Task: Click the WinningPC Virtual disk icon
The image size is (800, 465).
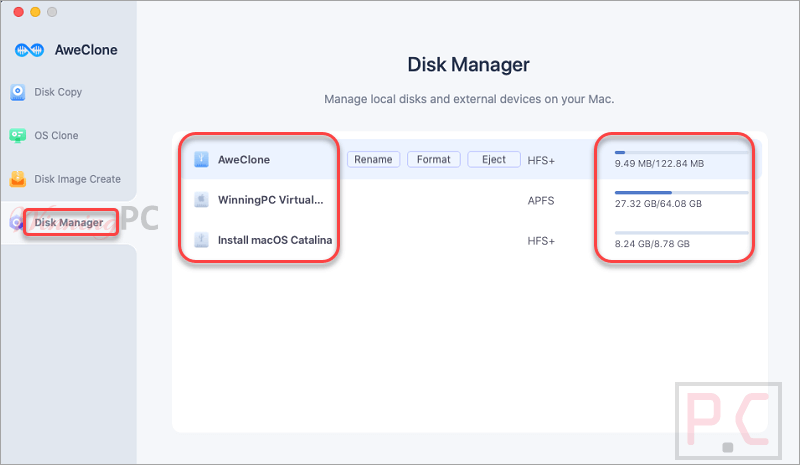Action: click(202, 200)
